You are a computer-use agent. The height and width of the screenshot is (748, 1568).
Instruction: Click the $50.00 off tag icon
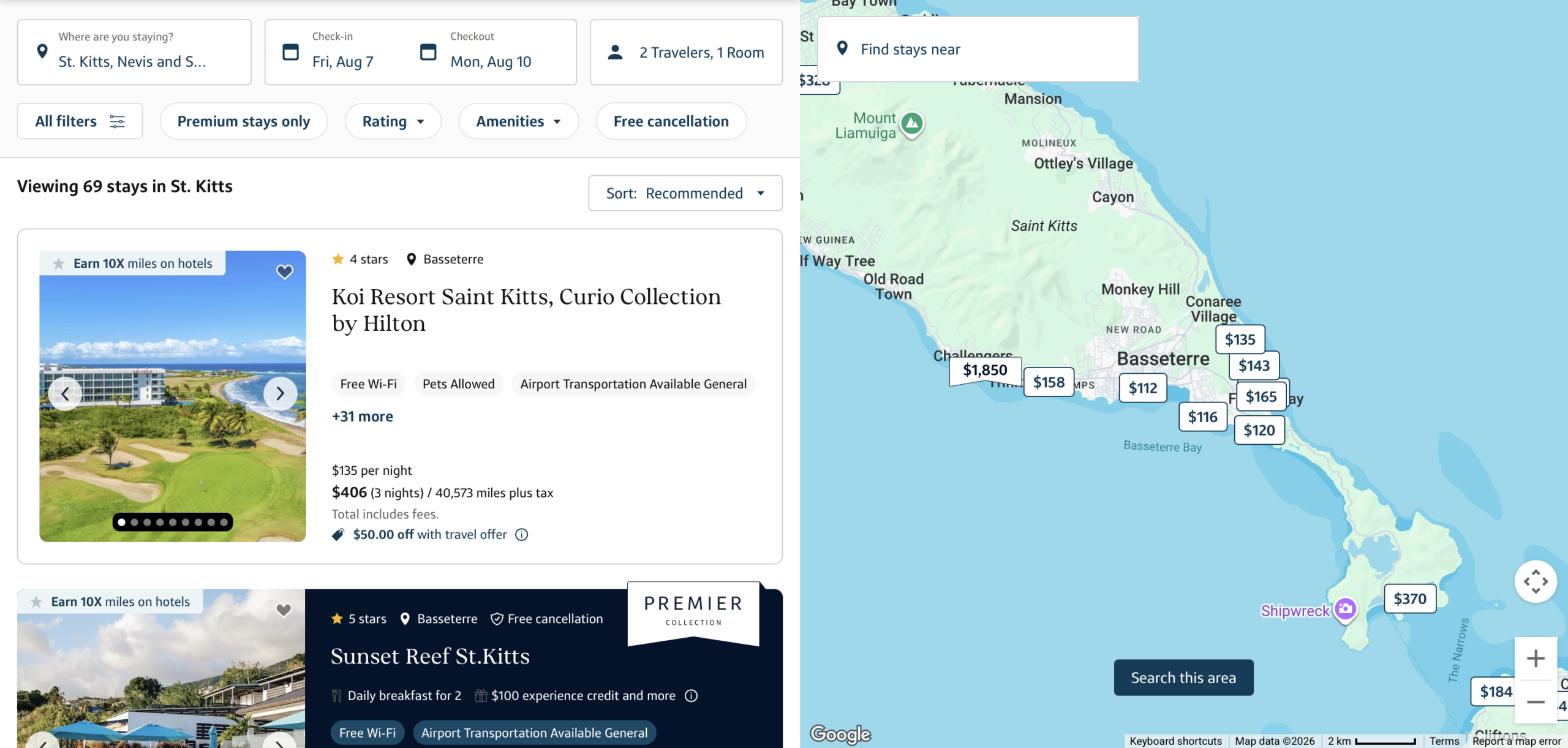pyautogui.click(x=338, y=535)
